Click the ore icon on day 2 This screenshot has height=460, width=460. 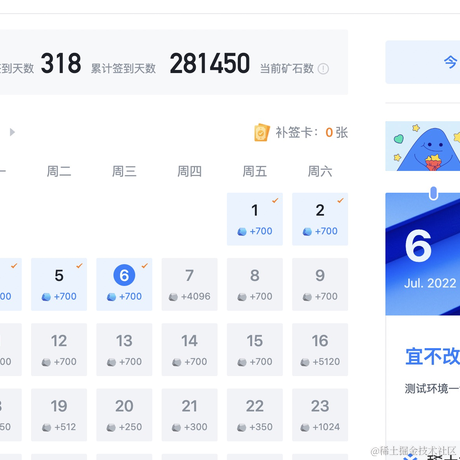(x=307, y=231)
